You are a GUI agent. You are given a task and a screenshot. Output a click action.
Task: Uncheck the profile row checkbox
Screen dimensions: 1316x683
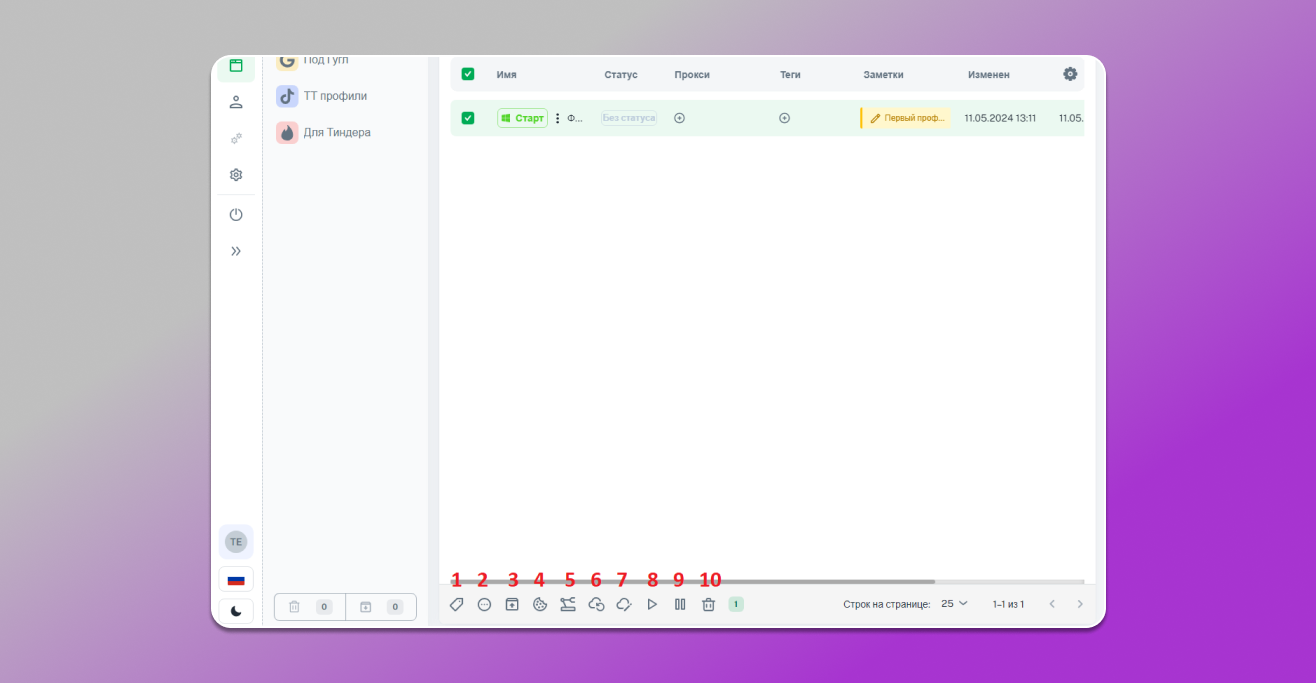(x=468, y=118)
